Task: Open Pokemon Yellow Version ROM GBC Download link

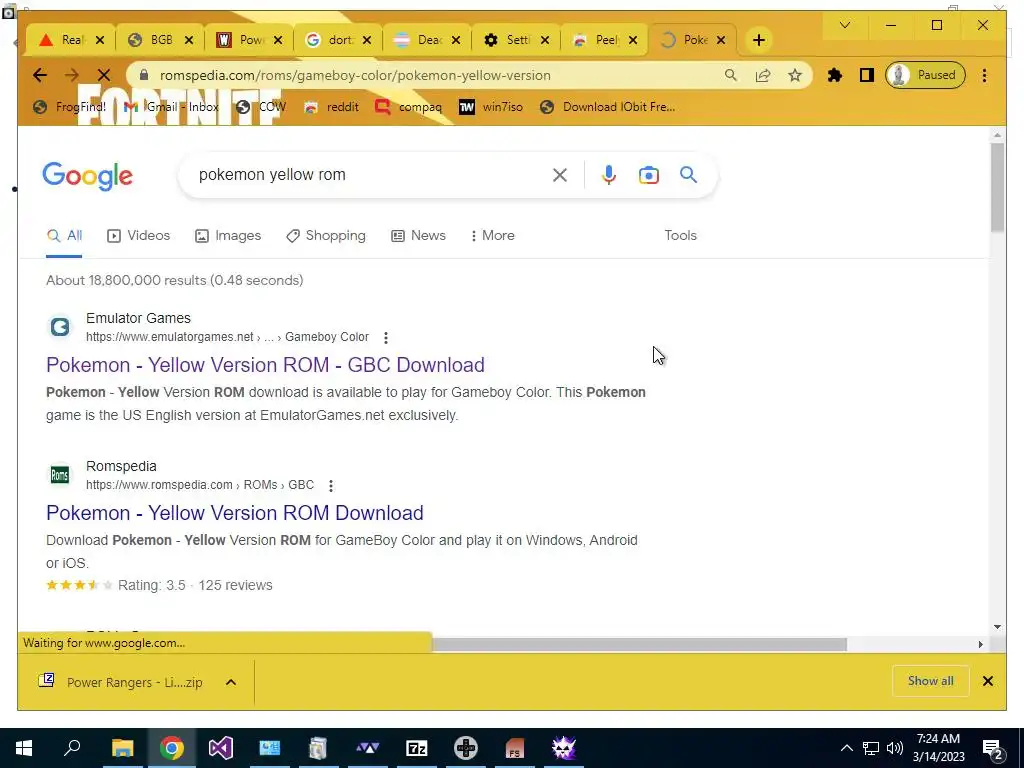Action: 265,365
